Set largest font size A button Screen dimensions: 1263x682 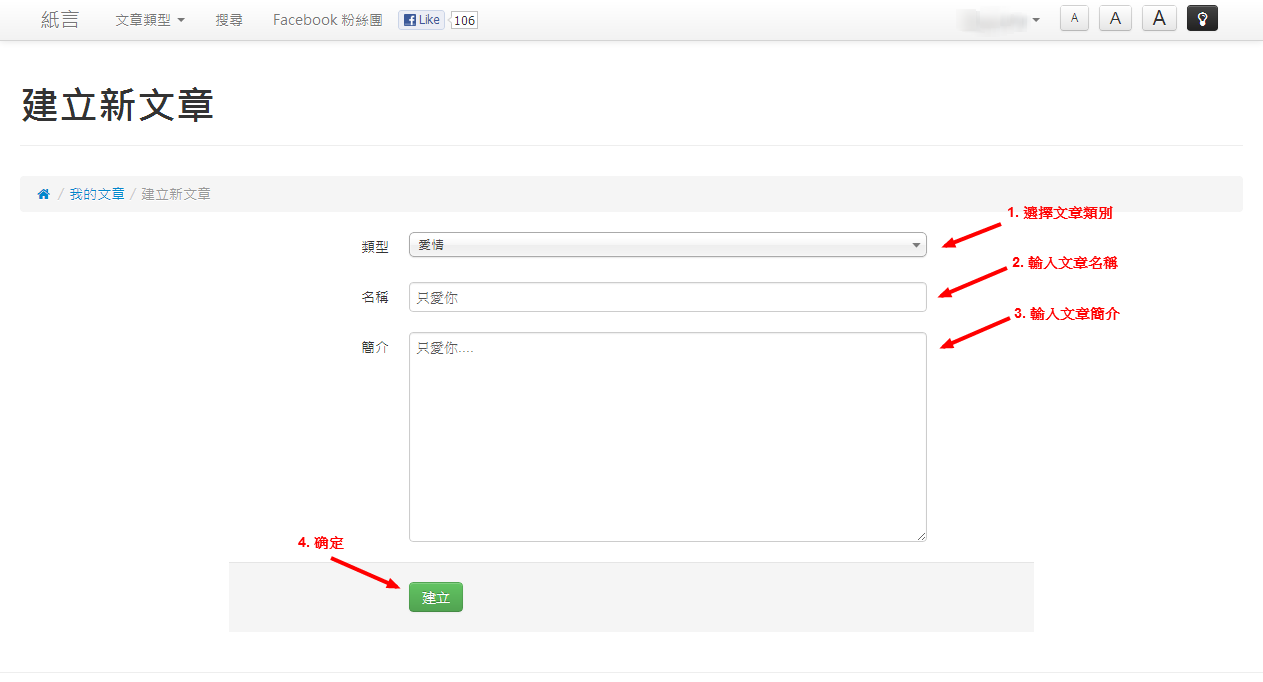coord(1159,18)
